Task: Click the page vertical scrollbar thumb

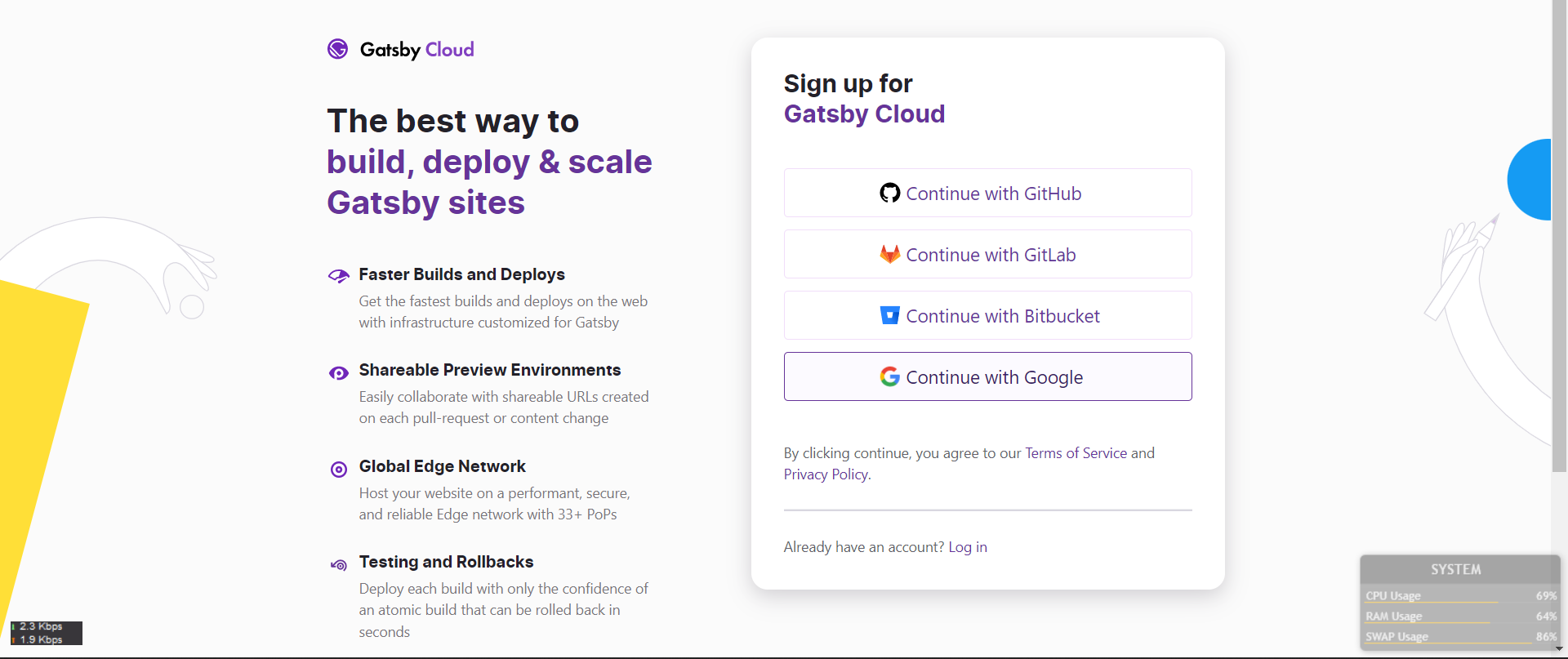Action: [1559, 235]
